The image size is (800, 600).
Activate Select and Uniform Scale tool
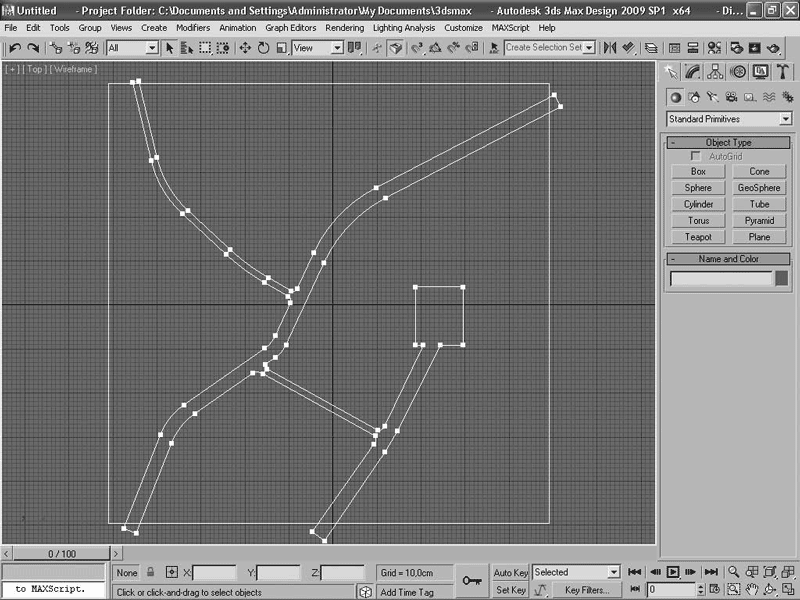point(282,48)
